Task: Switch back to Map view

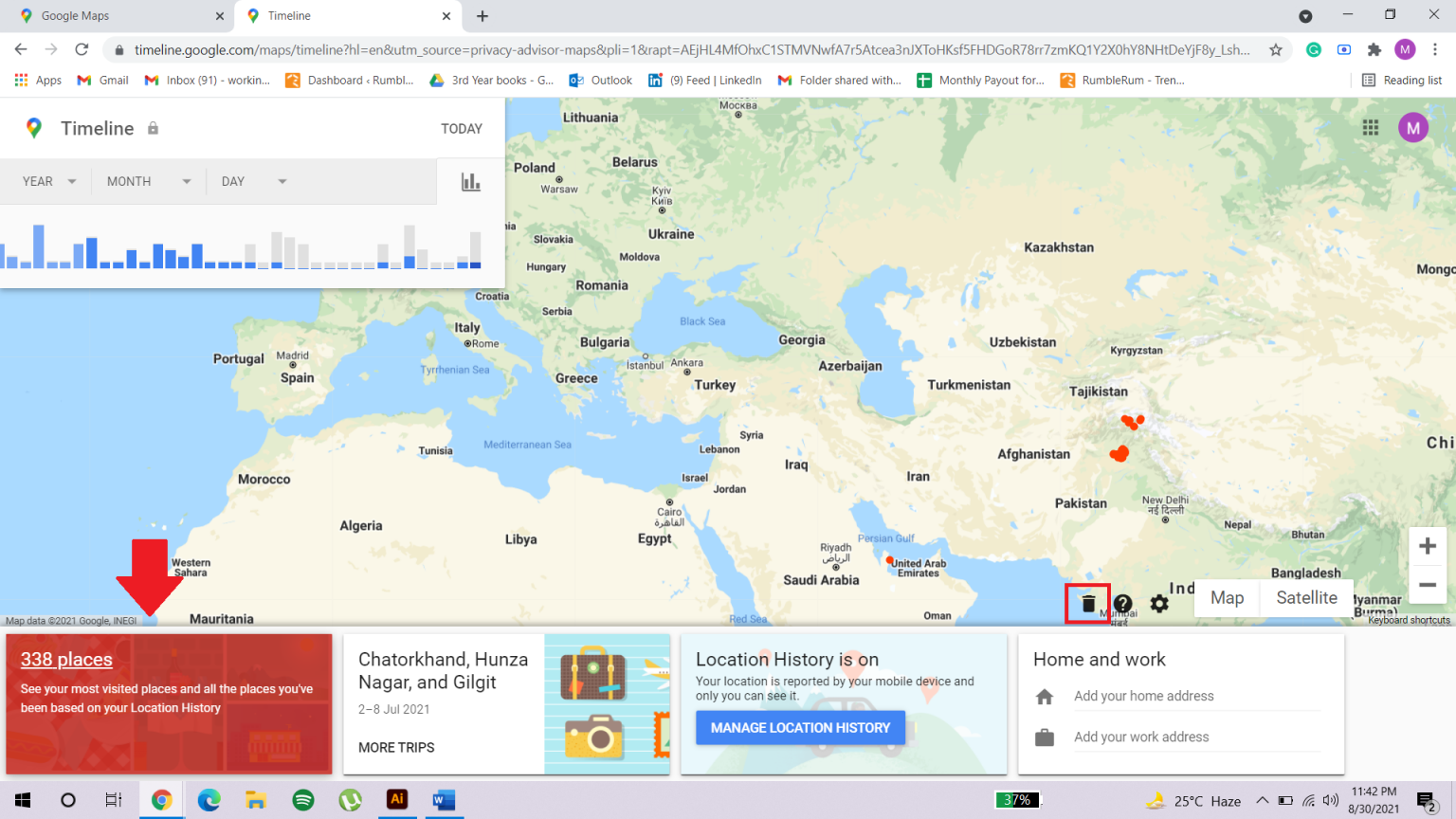Action: coord(1227,598)
